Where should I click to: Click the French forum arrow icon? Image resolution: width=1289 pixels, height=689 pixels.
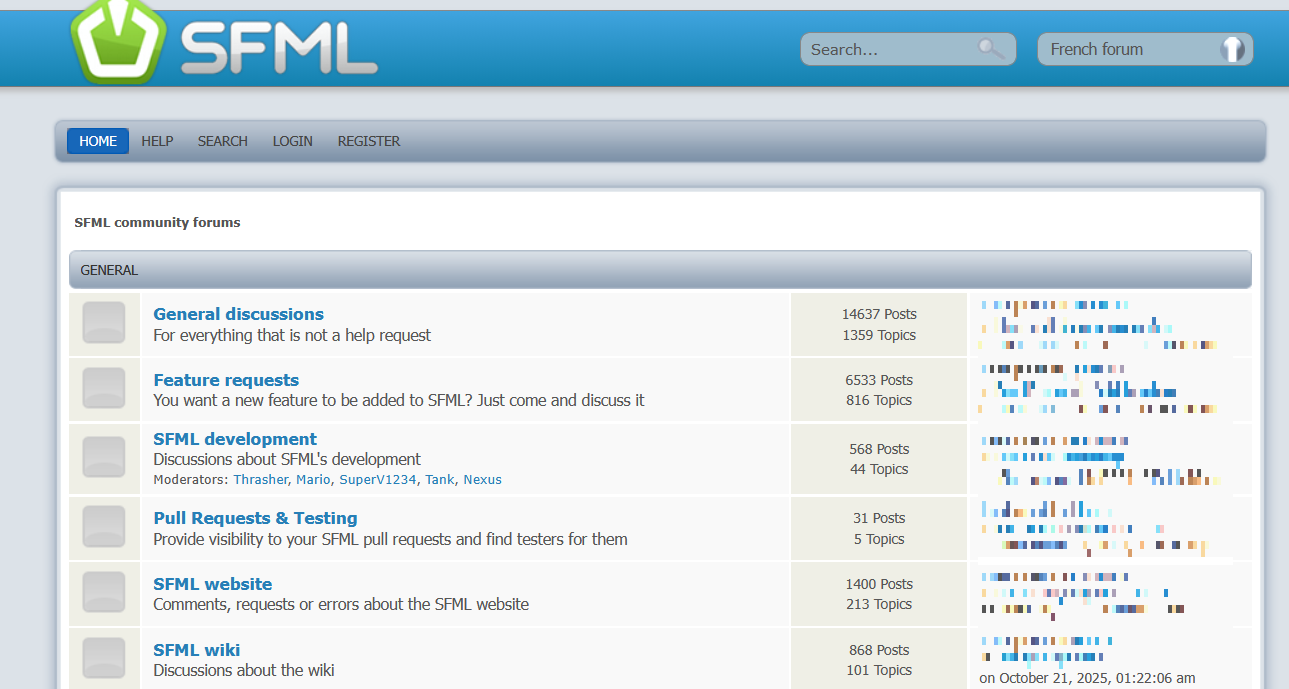point(1232,49)
